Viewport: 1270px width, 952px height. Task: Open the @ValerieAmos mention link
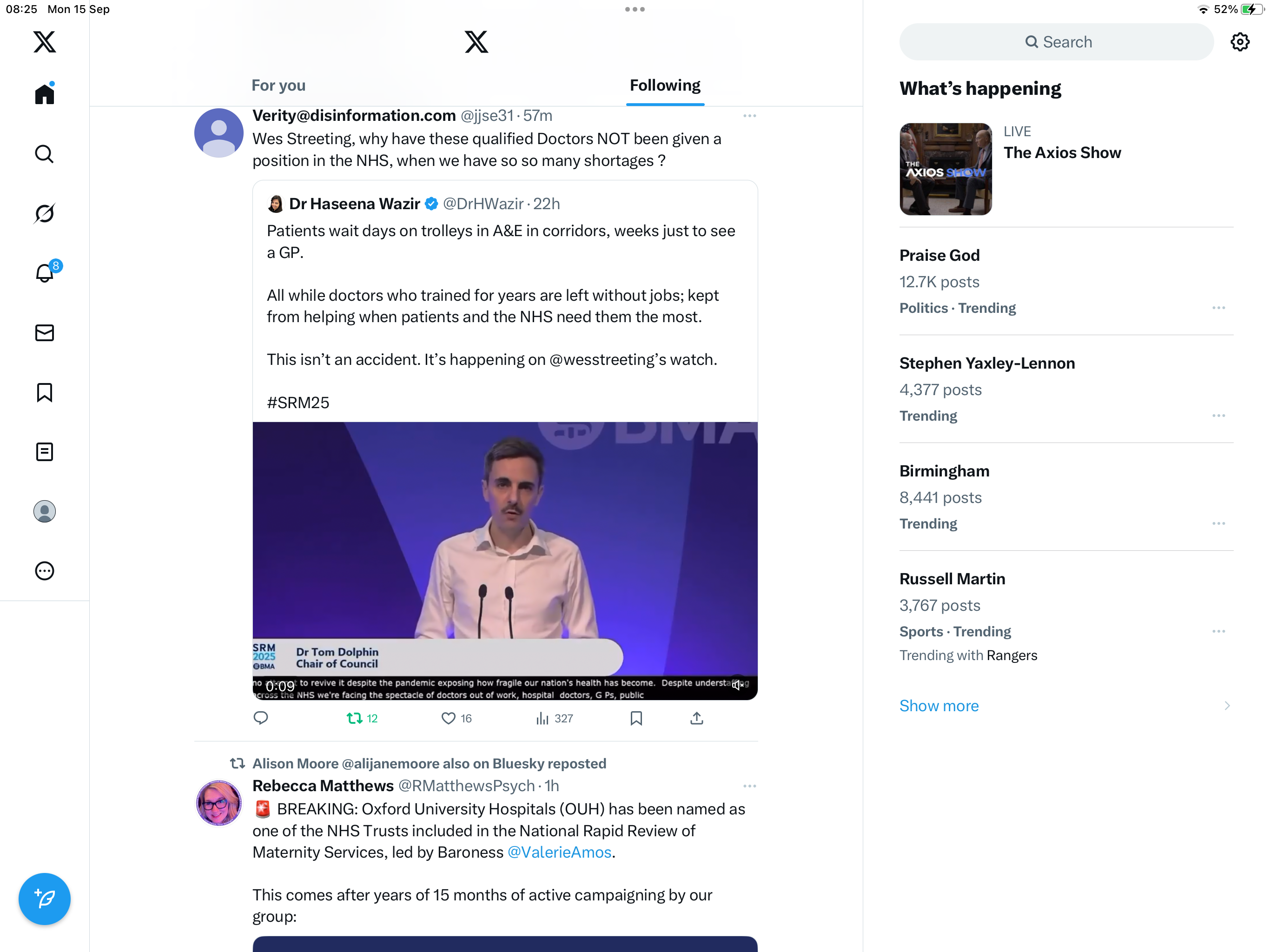click(x=559, y=852)
